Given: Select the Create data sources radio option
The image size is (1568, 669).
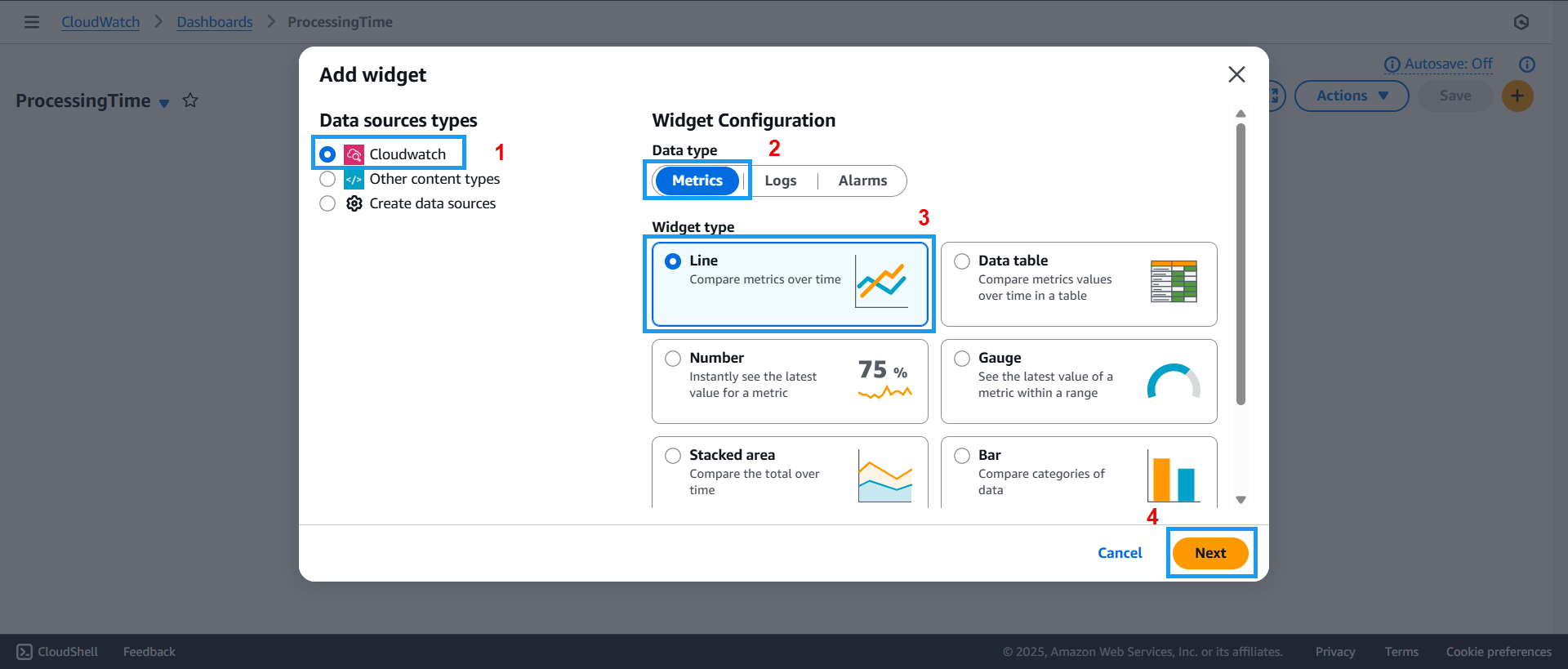Looking at the screenshot, I should click(x=327, y=203).
